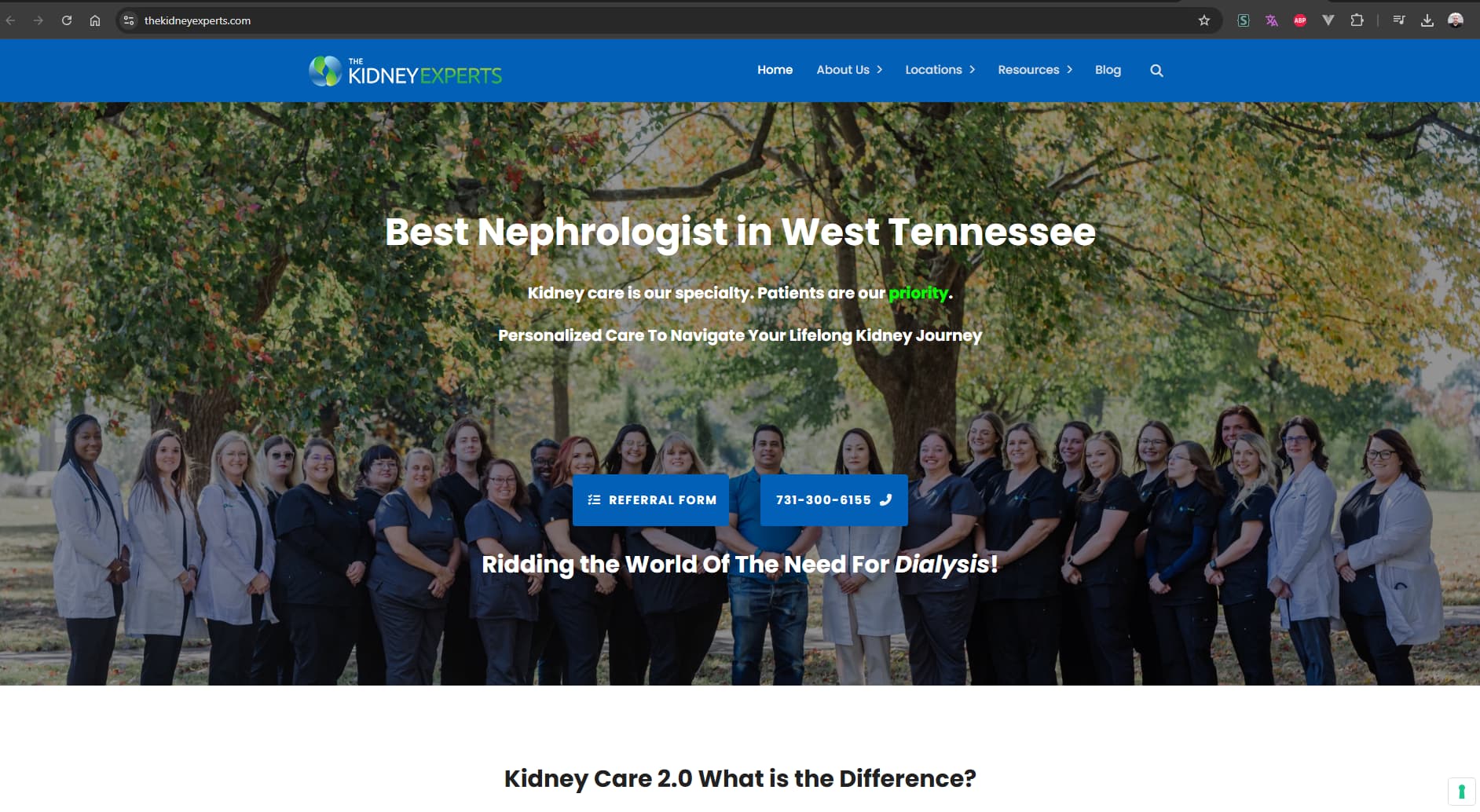Click the Referral Form button
The height and width of the screenshot is (812, 1480).
pos(650,500)
